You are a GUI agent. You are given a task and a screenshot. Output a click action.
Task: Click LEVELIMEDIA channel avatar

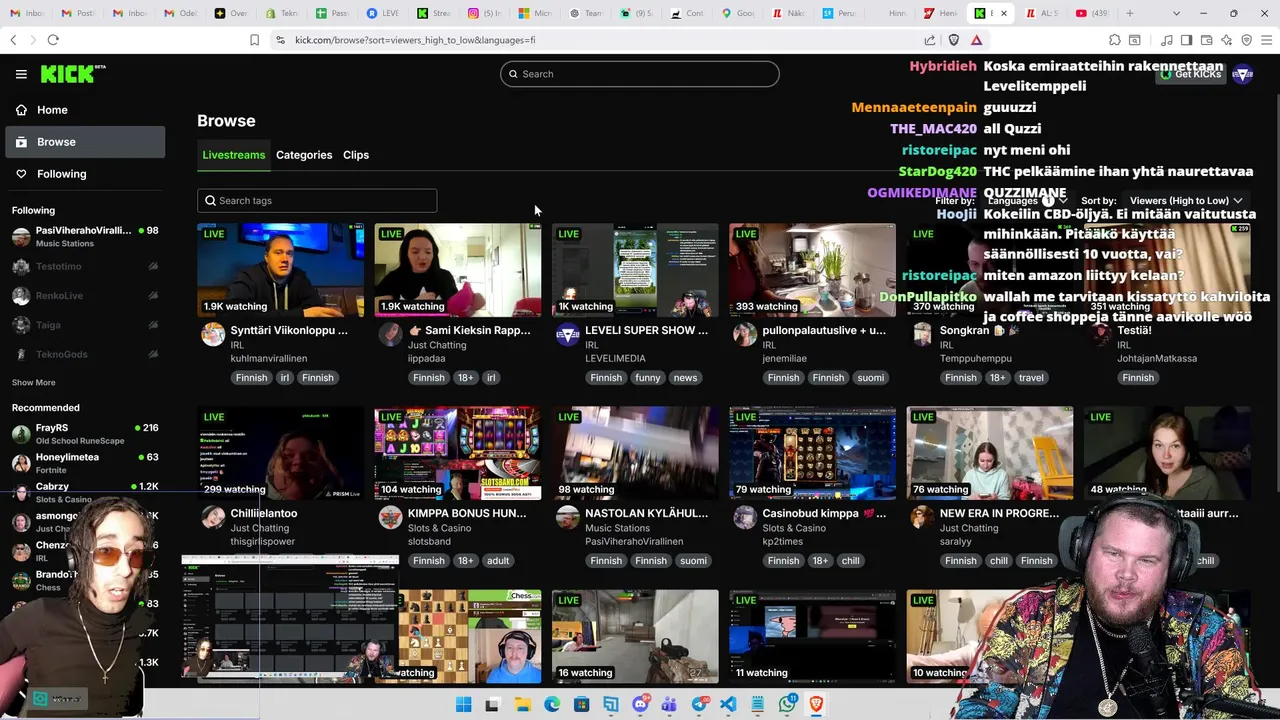pyautogui.click(x=567, y=334)
